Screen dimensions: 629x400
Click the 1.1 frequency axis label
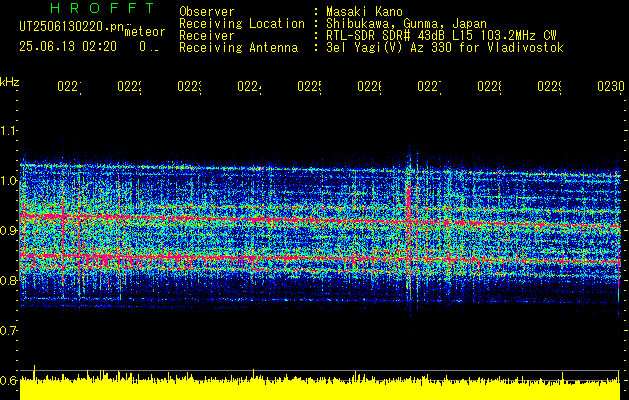click(8, 131)
